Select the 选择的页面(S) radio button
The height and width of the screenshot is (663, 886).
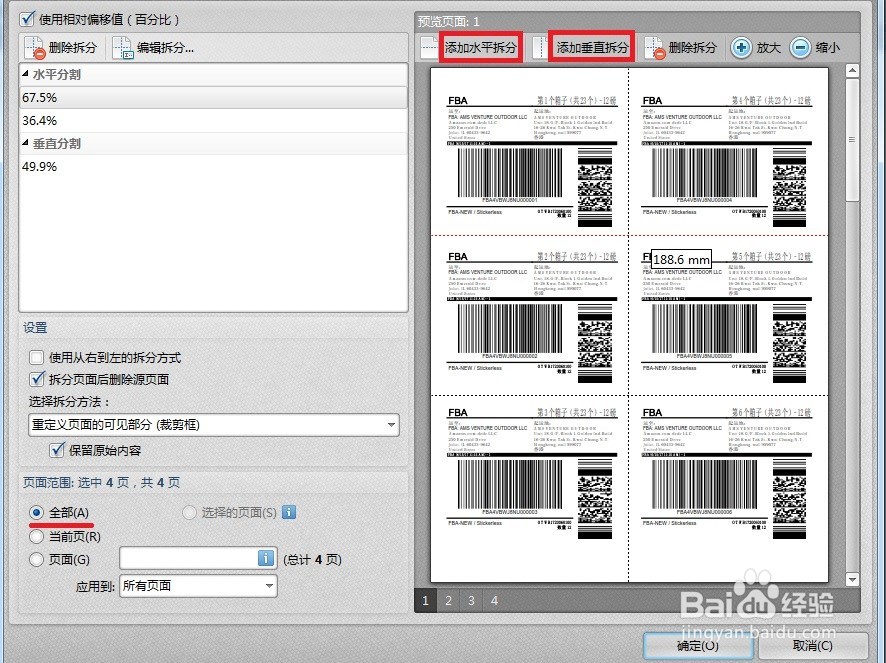pyautogui.click(x=189, y=513)
